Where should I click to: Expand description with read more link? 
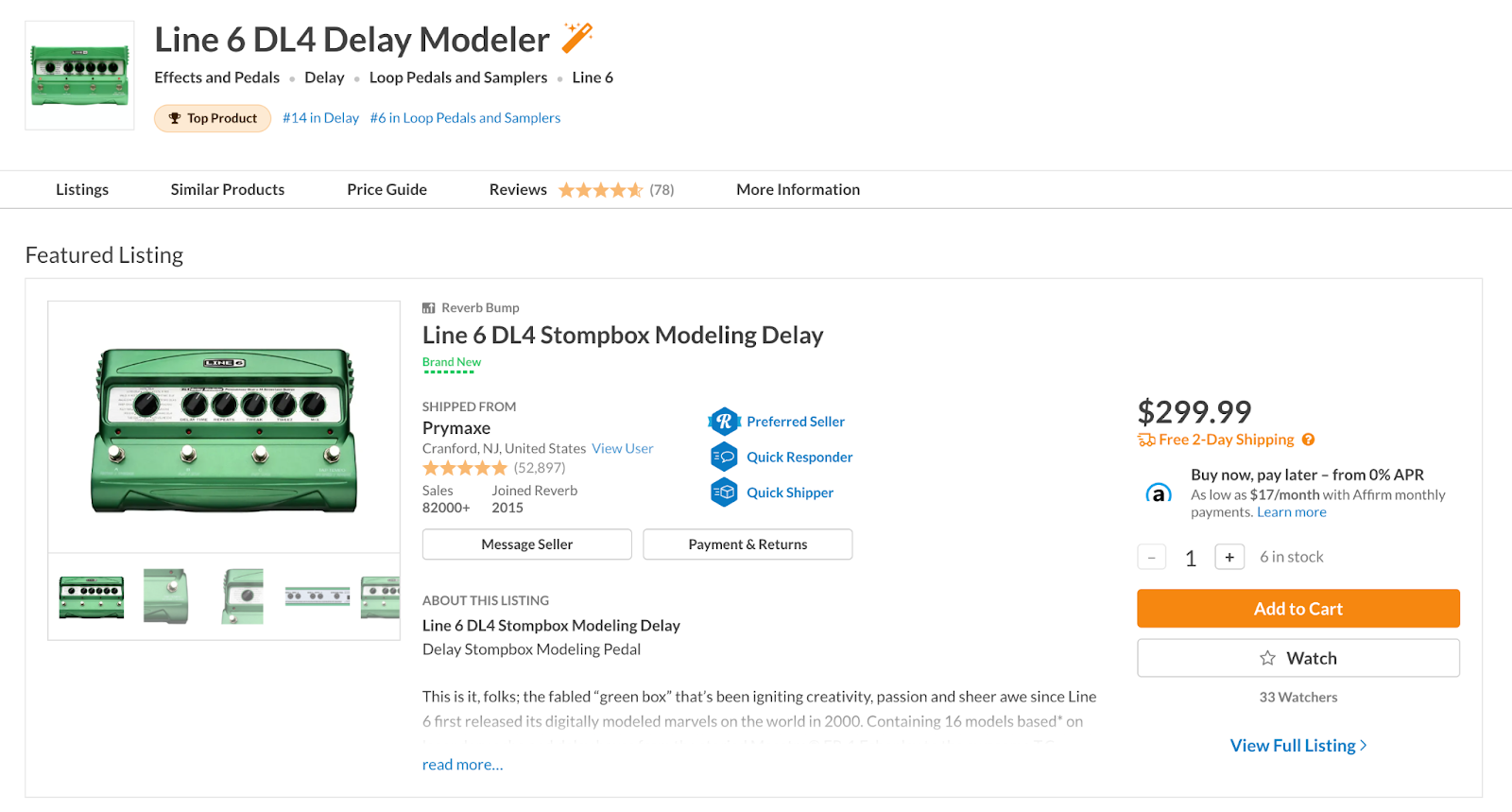click(x=462, y=765)
